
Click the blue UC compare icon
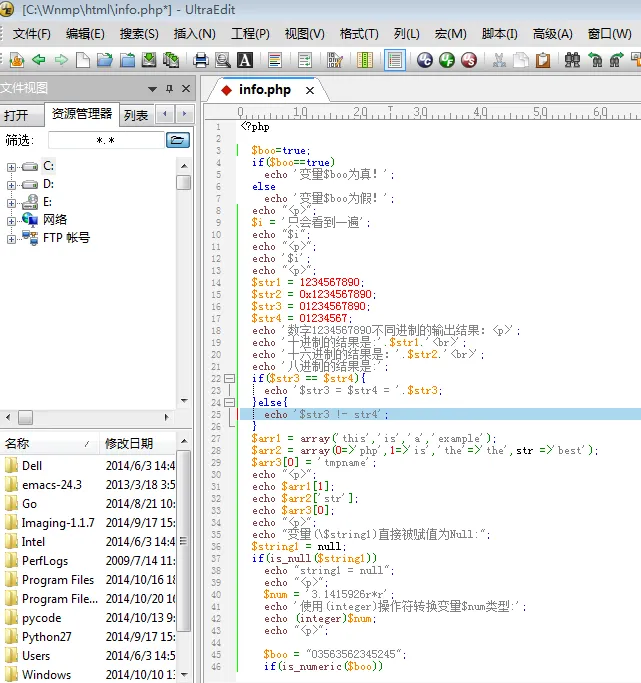[425, 60]
